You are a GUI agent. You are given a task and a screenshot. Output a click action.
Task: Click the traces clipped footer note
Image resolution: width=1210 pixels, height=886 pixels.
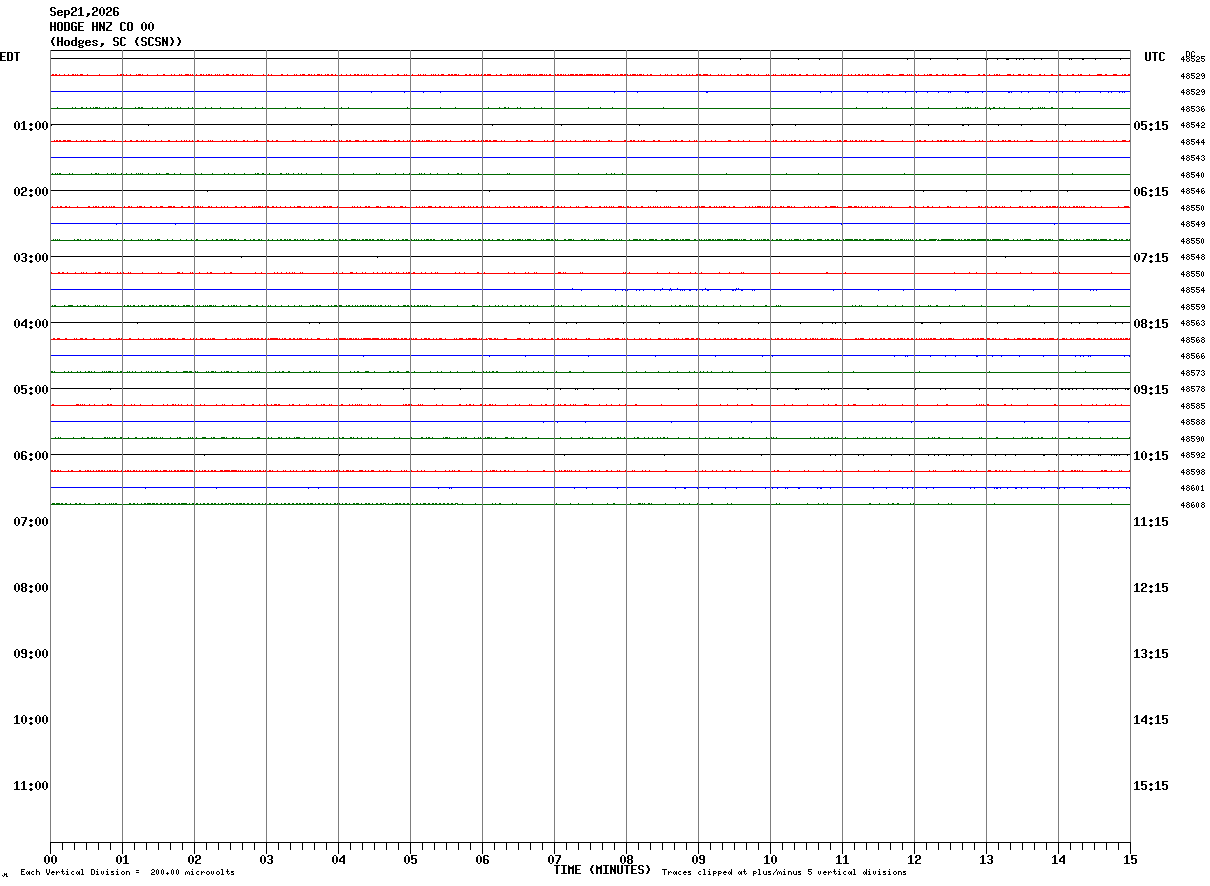(x=784, y=873)
